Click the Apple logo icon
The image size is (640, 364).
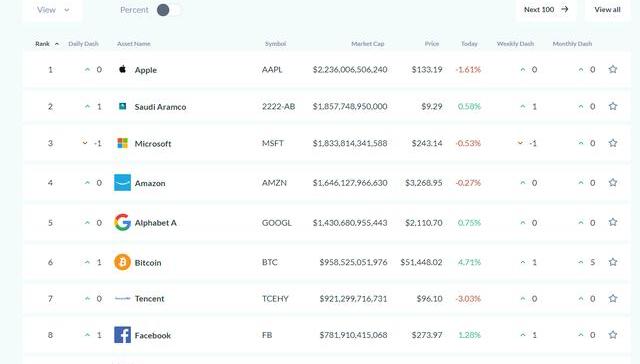[122, 69]
